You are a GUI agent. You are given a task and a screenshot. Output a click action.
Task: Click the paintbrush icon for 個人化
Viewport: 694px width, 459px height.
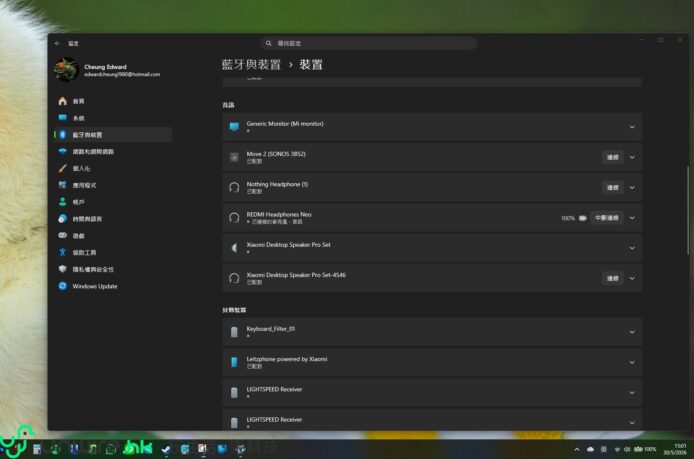pyautogui.click(x=62, y=168)
